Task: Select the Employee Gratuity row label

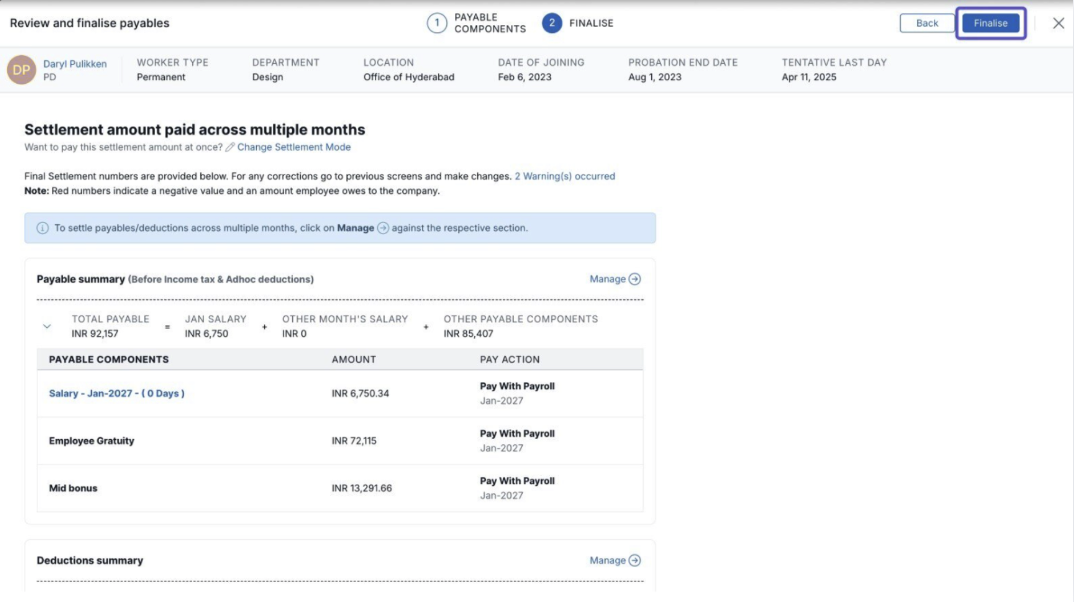Action: click(92, 441)
